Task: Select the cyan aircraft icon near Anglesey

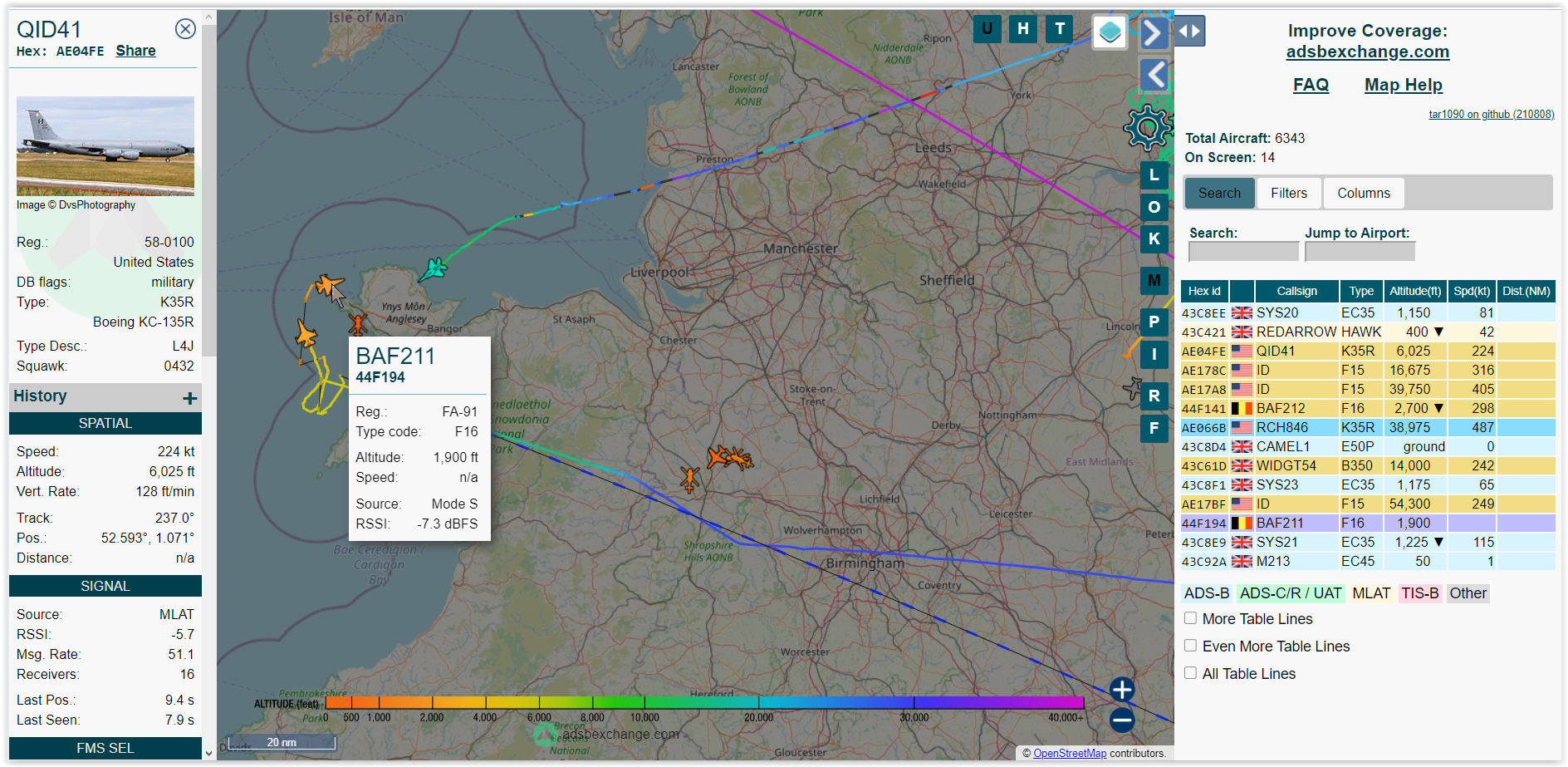Action: click(433, 270)
